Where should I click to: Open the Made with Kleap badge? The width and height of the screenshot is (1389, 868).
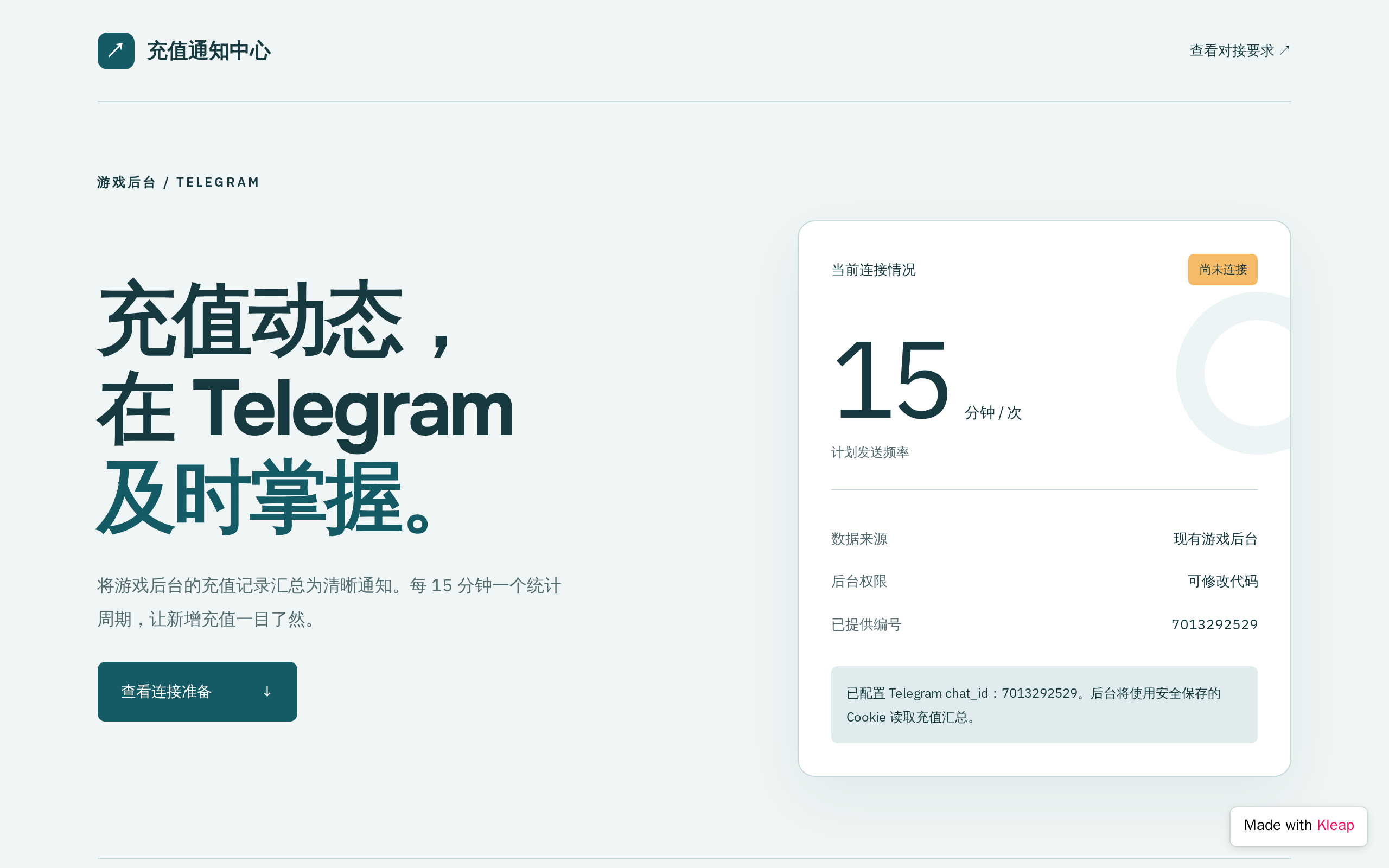1298,826
